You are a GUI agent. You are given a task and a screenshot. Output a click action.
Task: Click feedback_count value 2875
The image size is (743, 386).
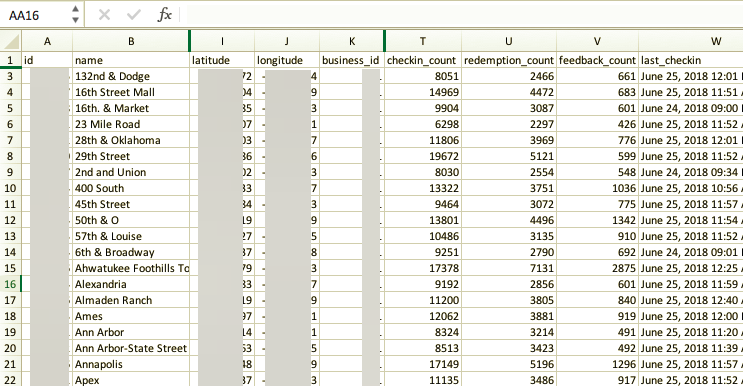(x=597, y=268)
